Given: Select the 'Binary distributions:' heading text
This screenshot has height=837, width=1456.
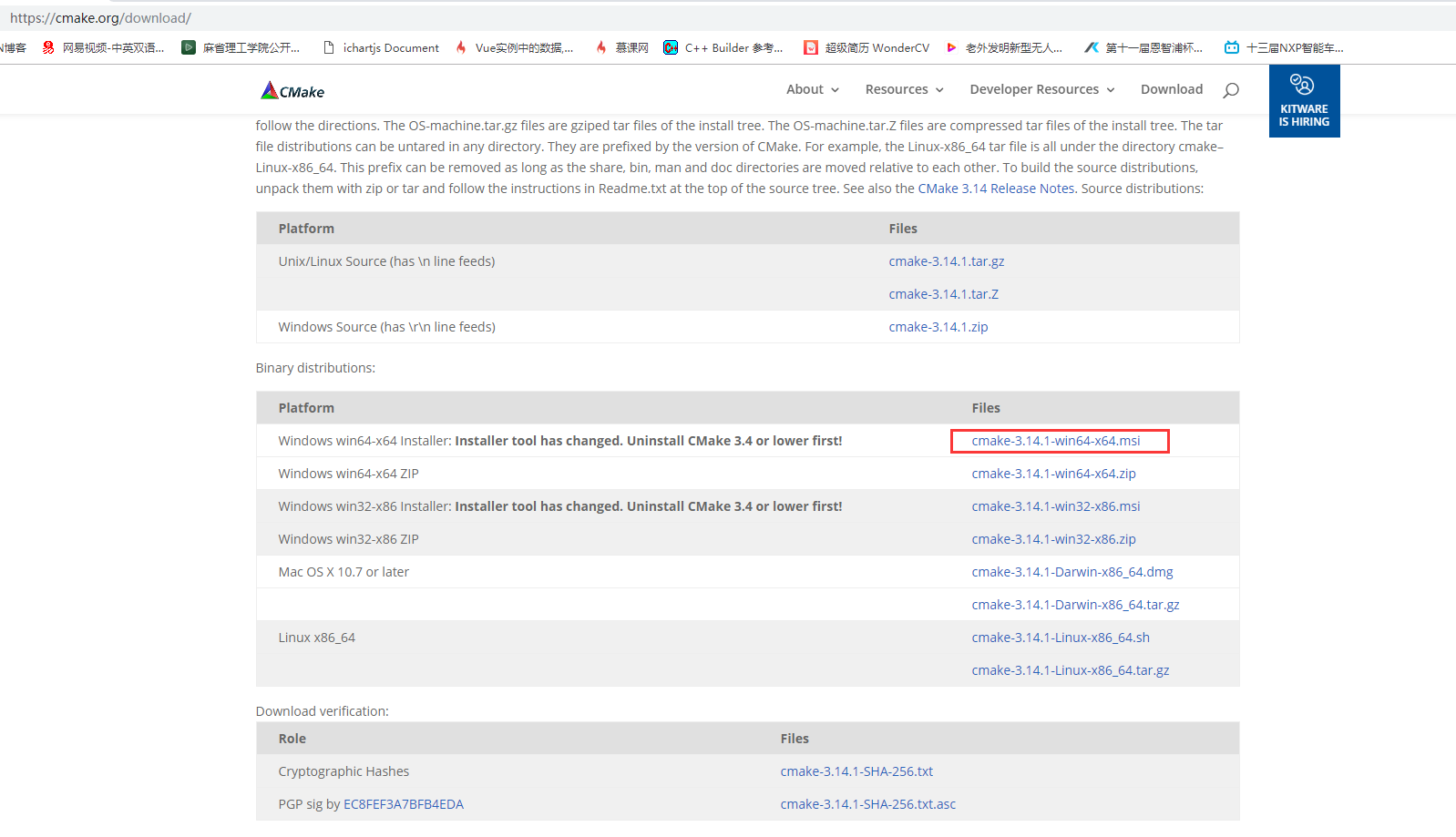Looking at the screenshot, I should (315, 368).
